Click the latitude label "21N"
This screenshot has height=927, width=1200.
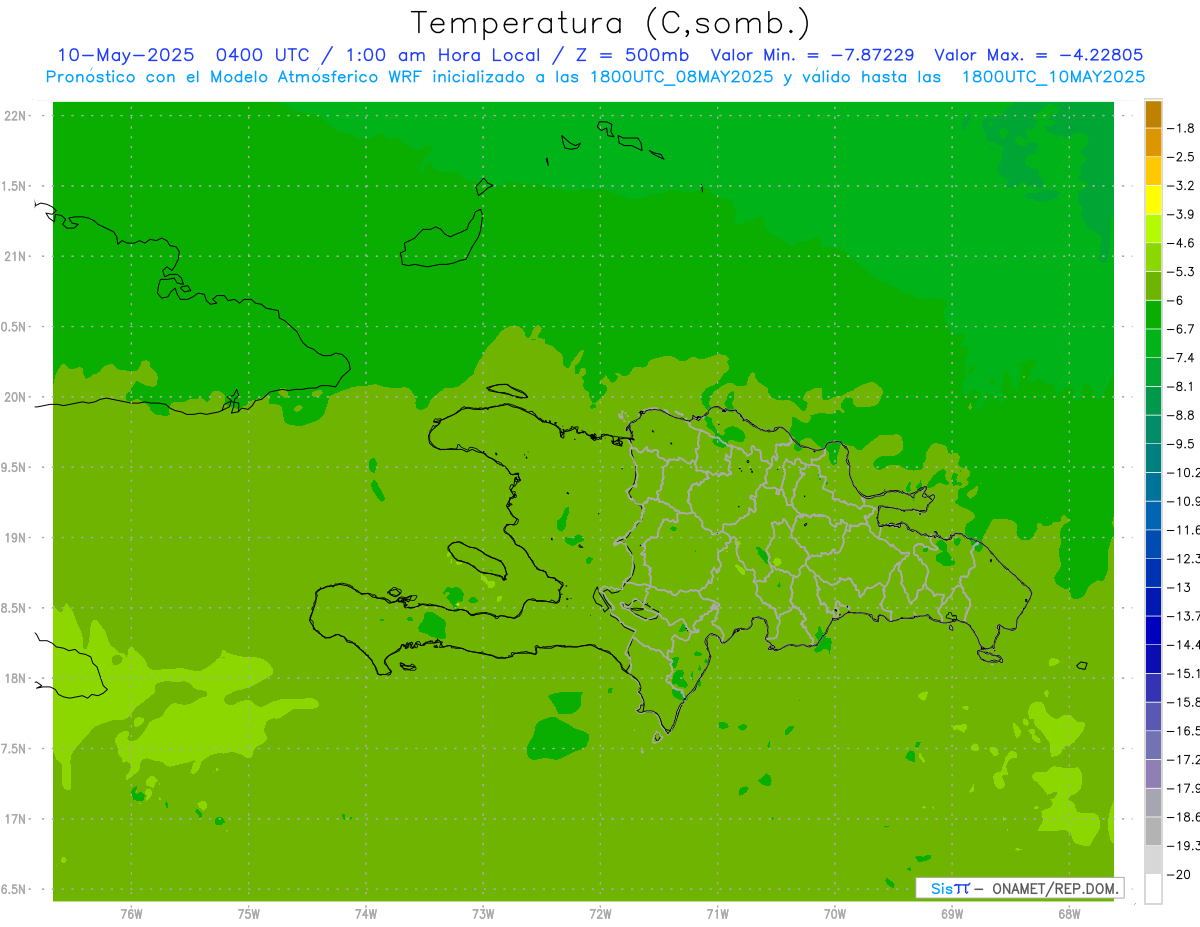(17, 256)
